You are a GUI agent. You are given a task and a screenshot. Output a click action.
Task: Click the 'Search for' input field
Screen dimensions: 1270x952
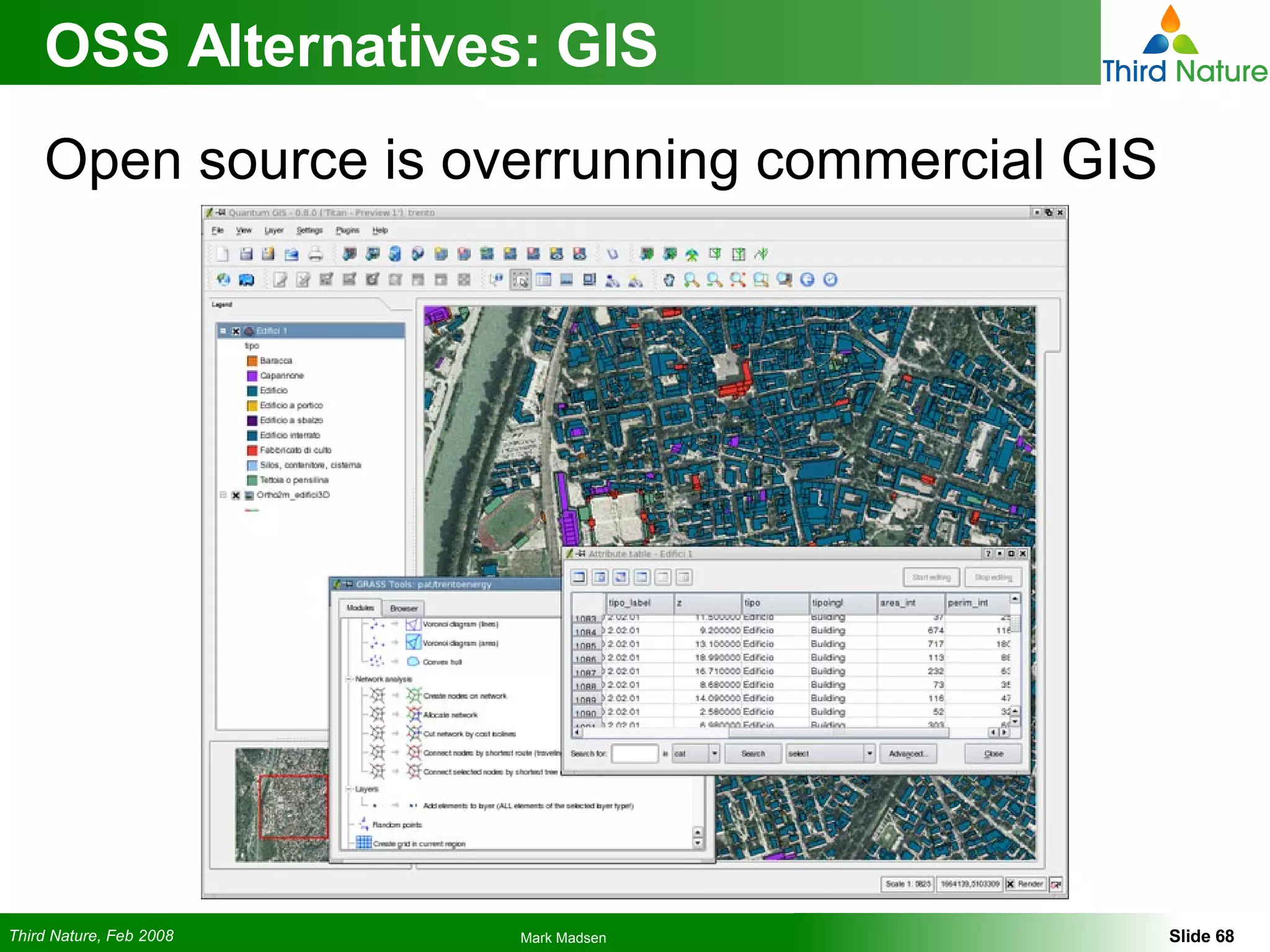pos(634,754)
